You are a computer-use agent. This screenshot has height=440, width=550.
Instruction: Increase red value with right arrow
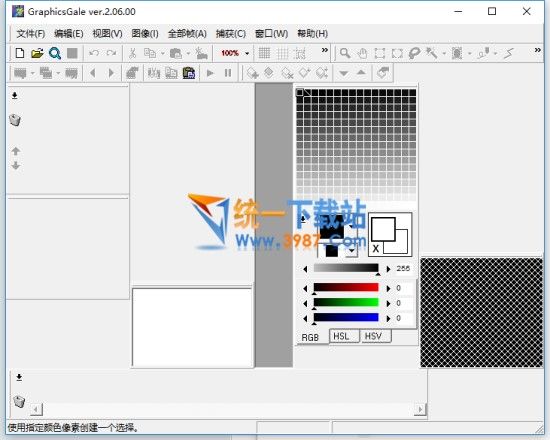(x=388, y=288)
